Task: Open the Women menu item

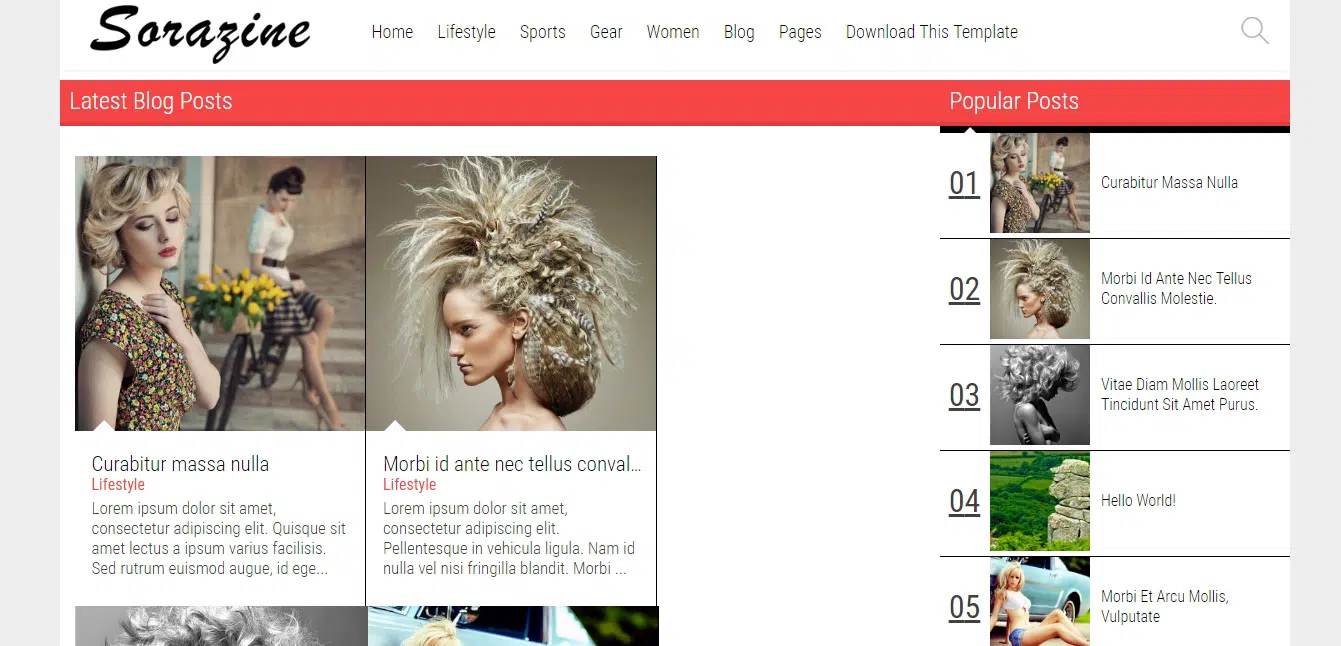Action: 672,32
